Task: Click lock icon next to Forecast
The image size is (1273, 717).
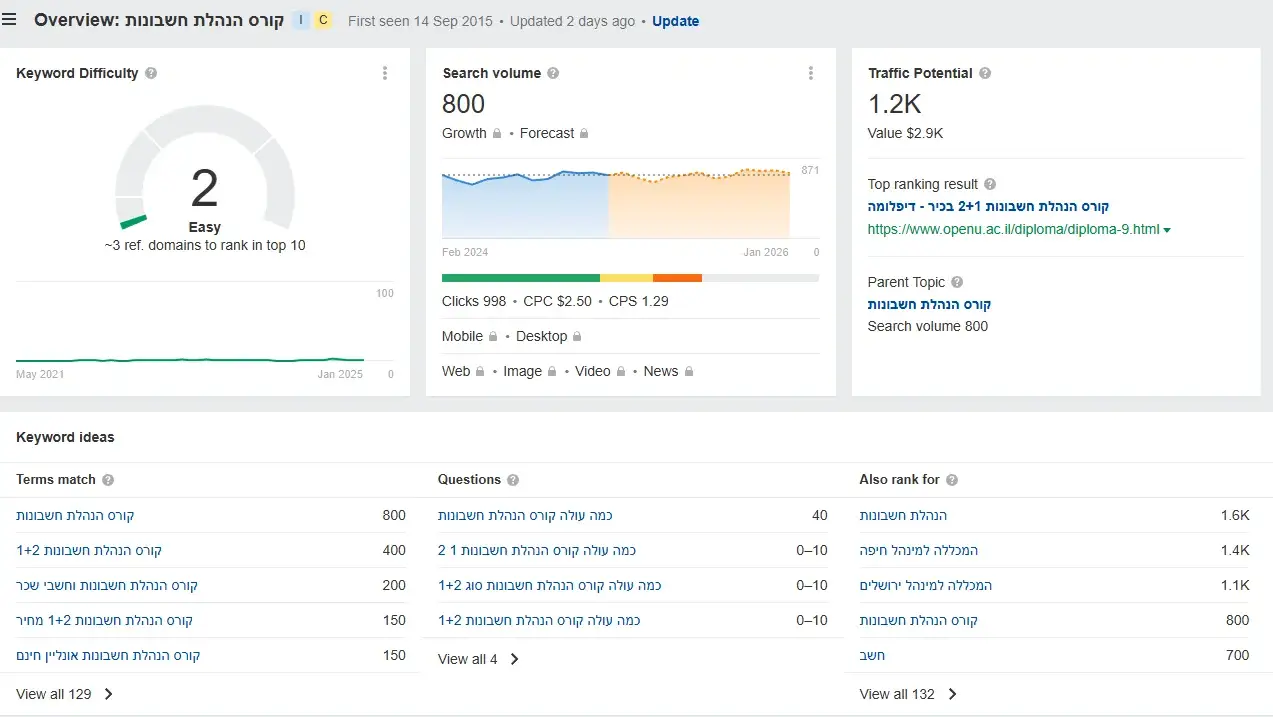Action: coord(584,133)
